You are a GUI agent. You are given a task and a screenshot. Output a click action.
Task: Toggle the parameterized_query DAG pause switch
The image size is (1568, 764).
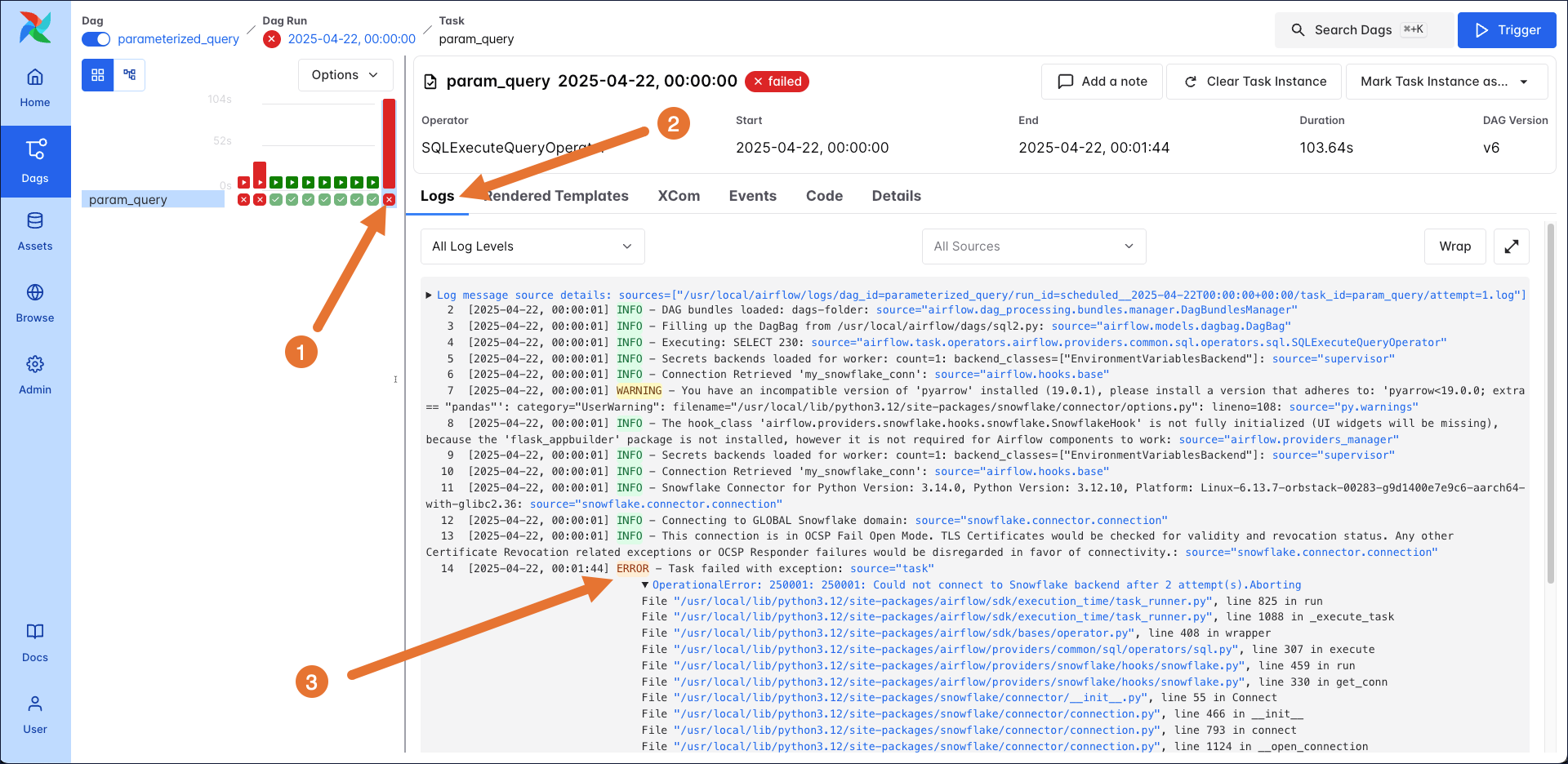(x=96, y=39)
